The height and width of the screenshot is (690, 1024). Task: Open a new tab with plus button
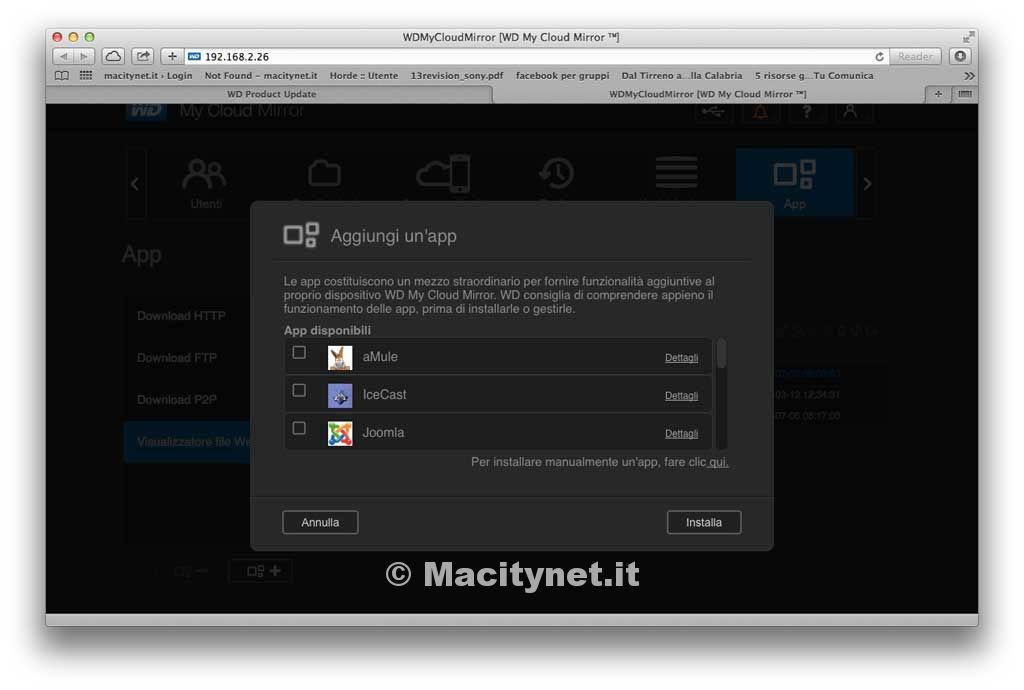938,94
